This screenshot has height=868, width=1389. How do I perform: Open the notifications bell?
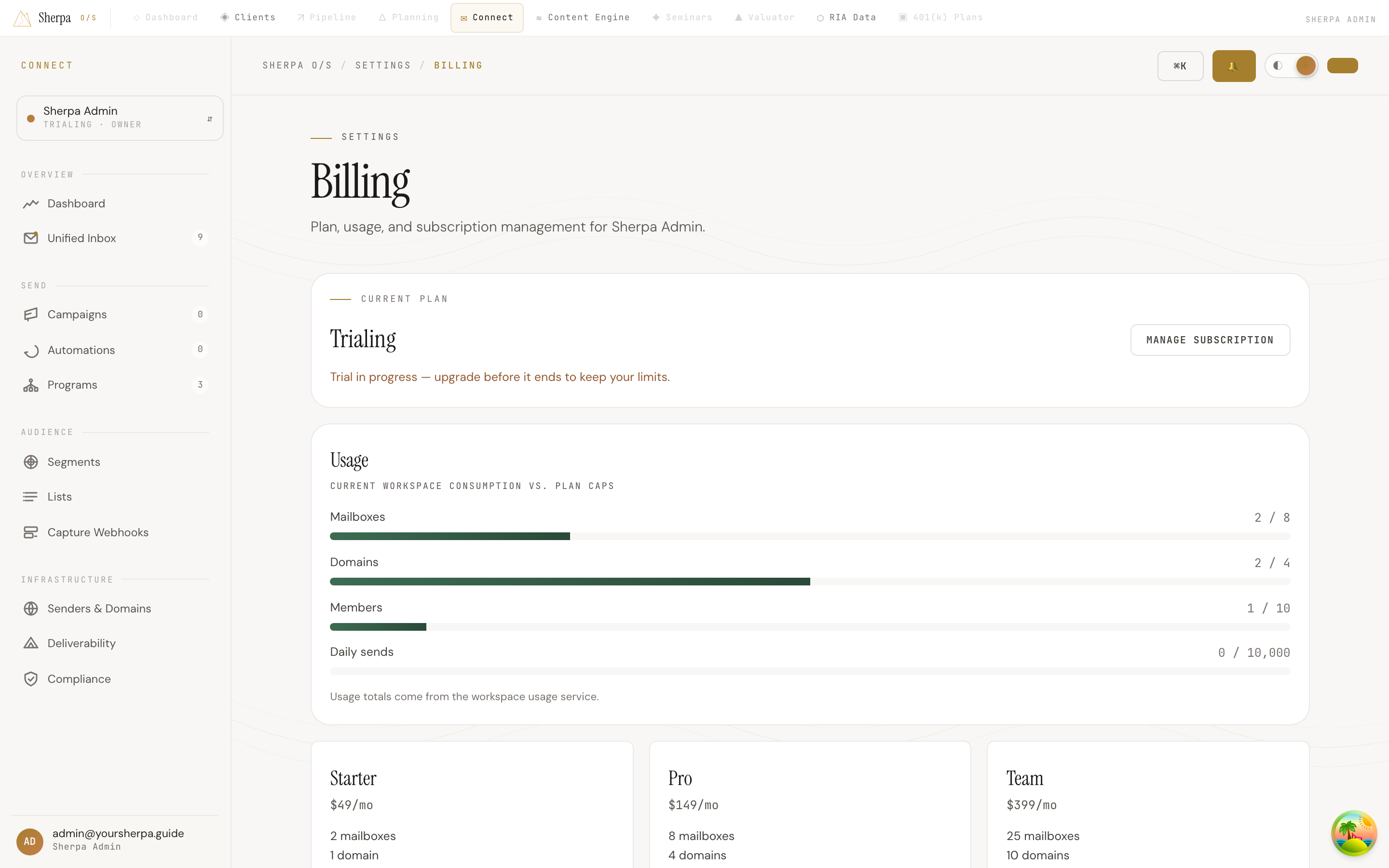(x=1233, y=66)
